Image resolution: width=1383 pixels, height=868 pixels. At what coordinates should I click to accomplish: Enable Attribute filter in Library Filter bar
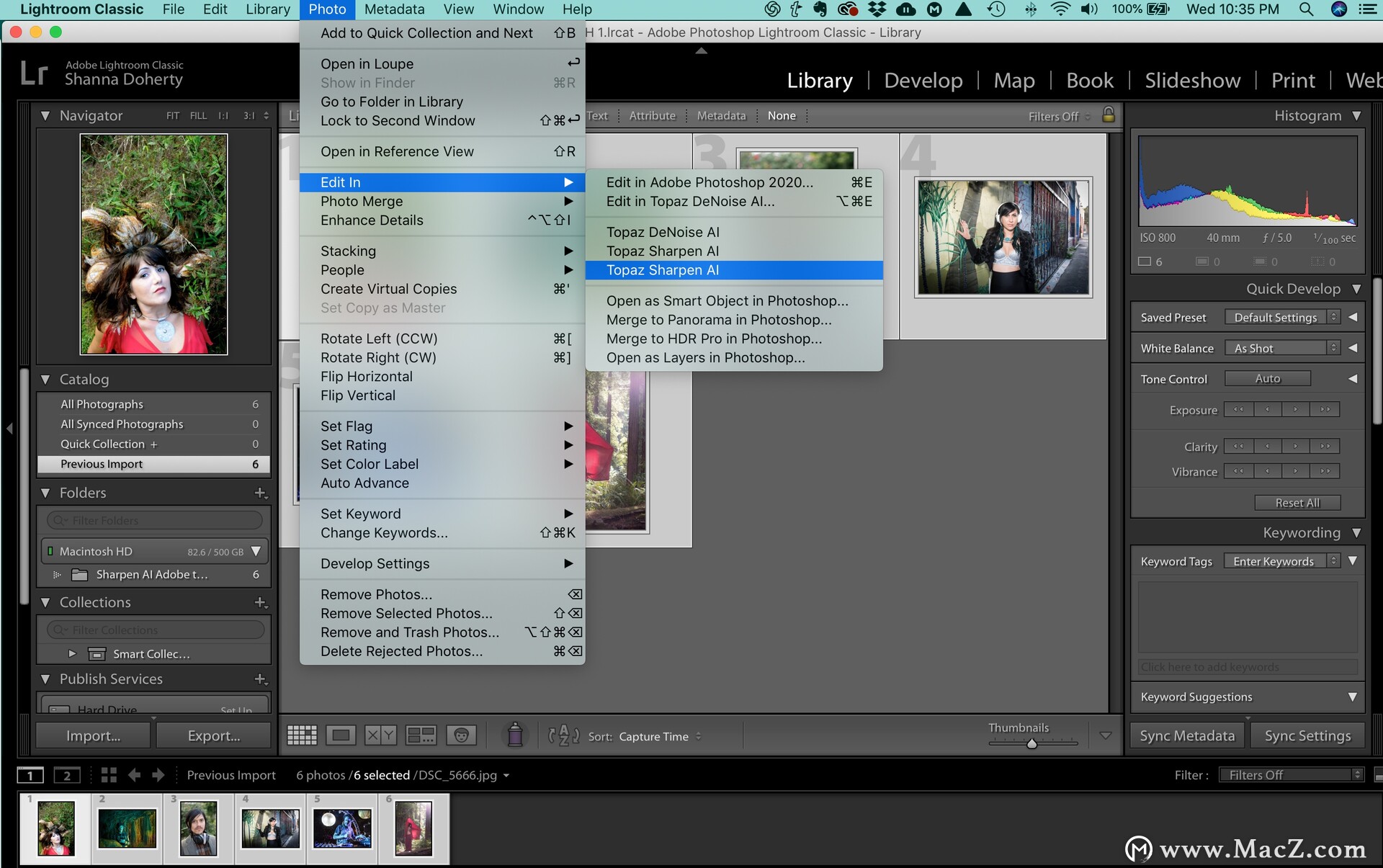653,115
